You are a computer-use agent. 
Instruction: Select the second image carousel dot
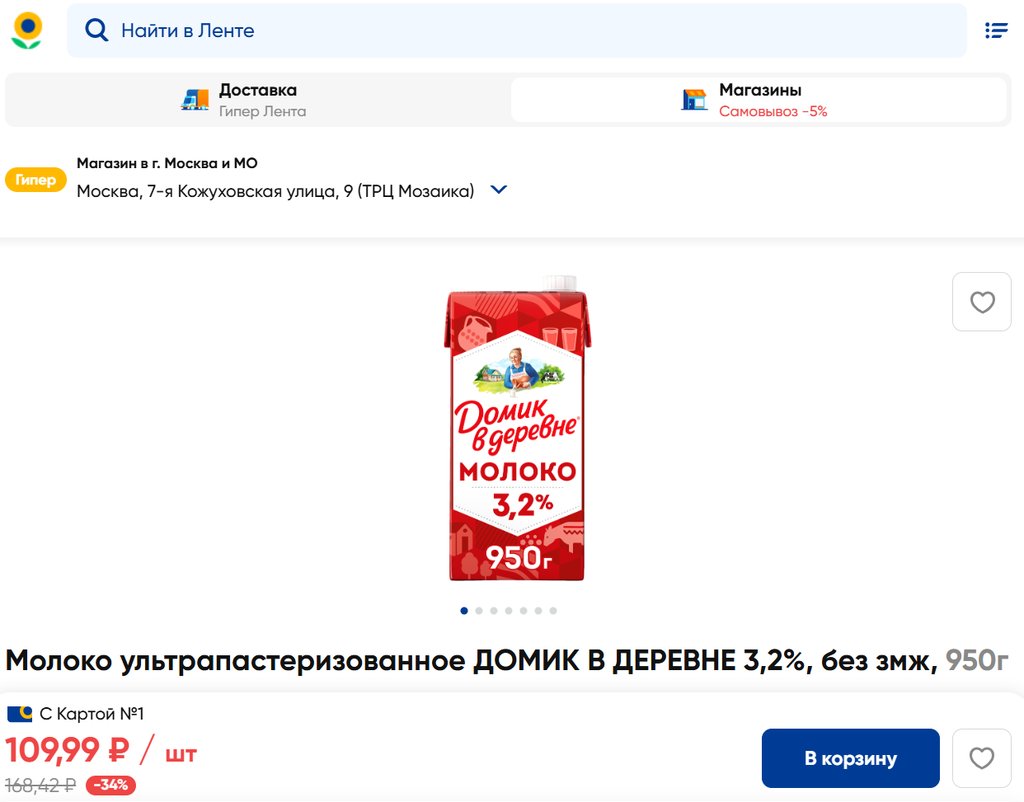coord(479,611)
